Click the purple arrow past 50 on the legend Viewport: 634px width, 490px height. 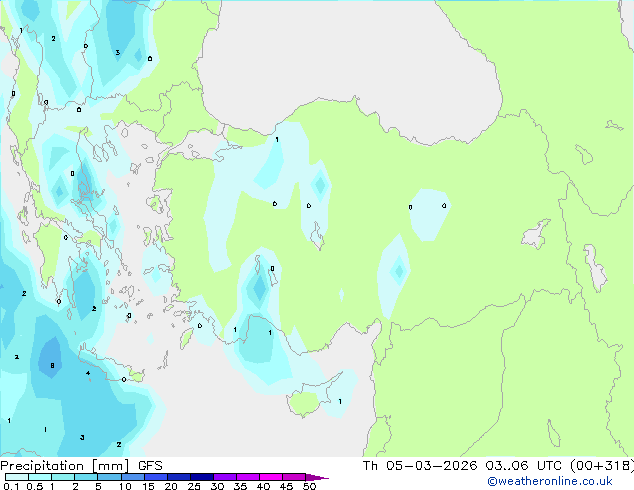[317, 477]
